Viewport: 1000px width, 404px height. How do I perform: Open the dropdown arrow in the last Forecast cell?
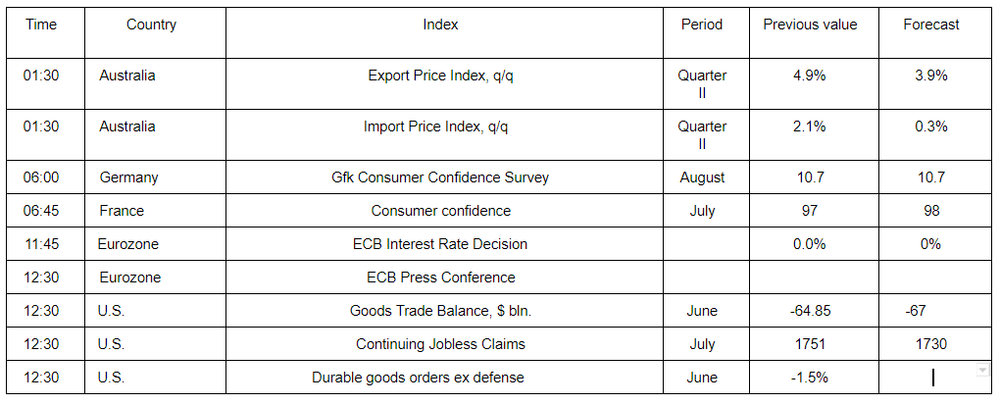coord(983,370)
